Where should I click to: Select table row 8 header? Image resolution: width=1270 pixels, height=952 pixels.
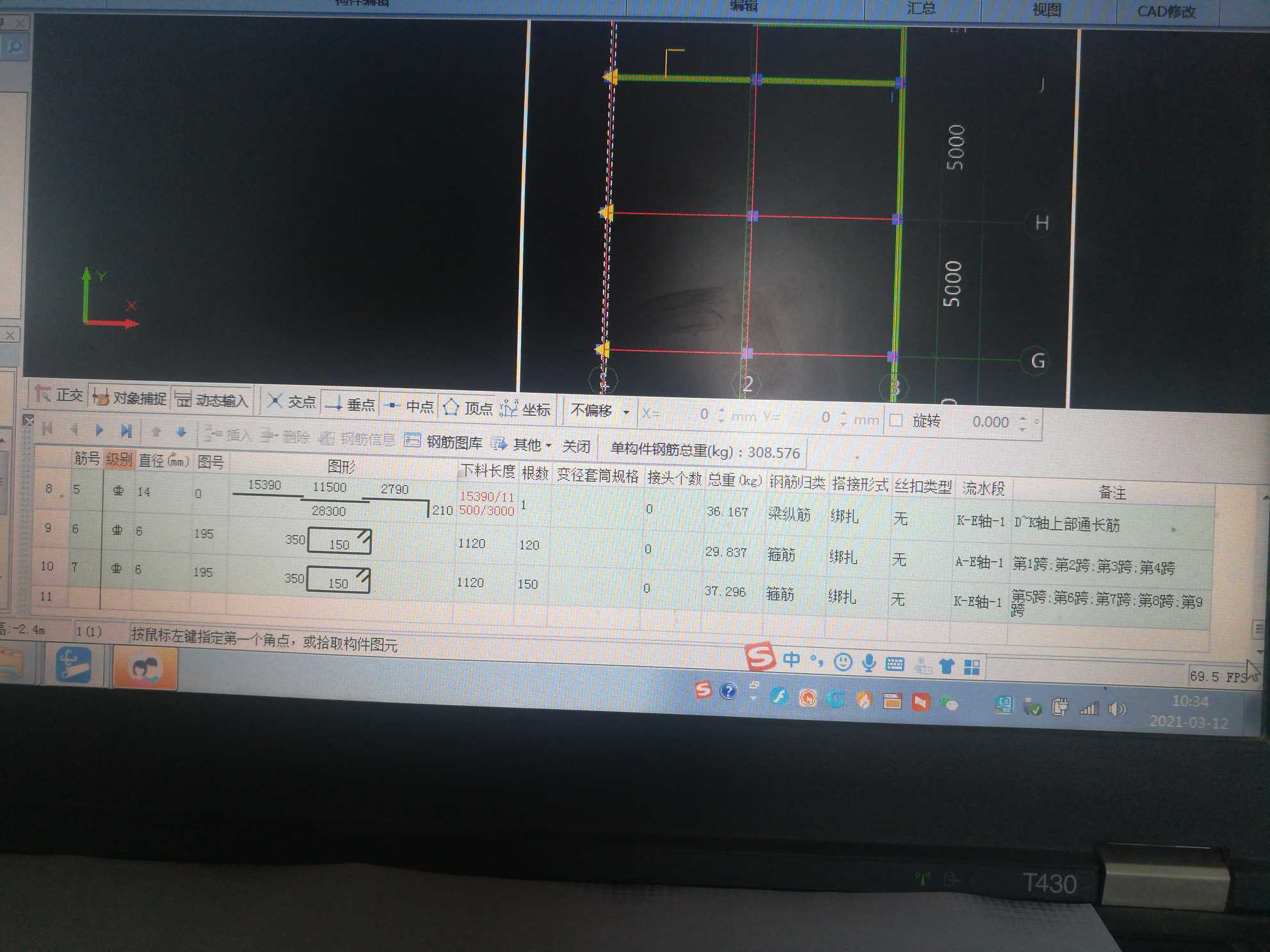click(x=49, y=489)
